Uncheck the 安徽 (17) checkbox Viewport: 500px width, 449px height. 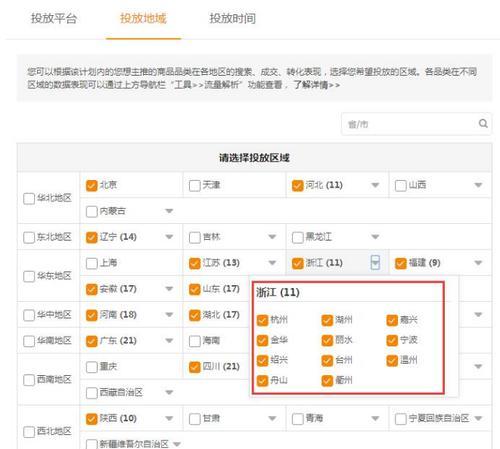(x=91, y=289)
